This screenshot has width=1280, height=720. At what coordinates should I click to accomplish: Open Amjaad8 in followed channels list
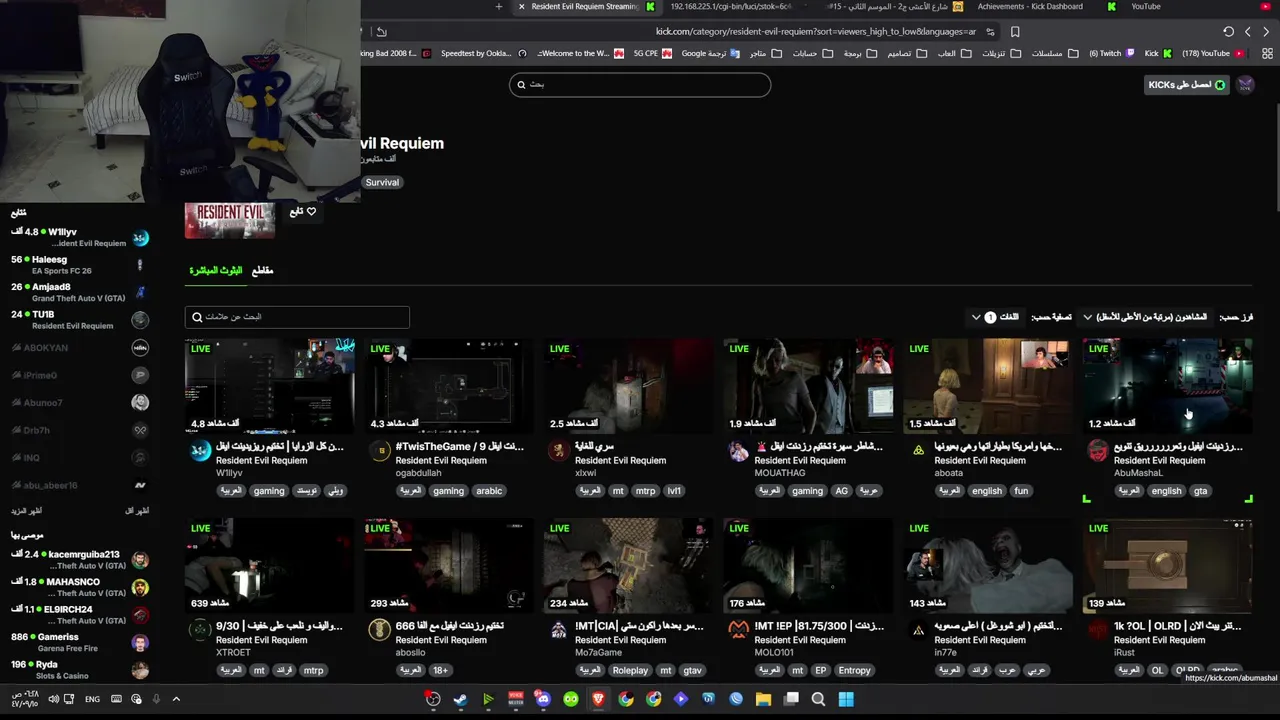(x=80, y=292)
